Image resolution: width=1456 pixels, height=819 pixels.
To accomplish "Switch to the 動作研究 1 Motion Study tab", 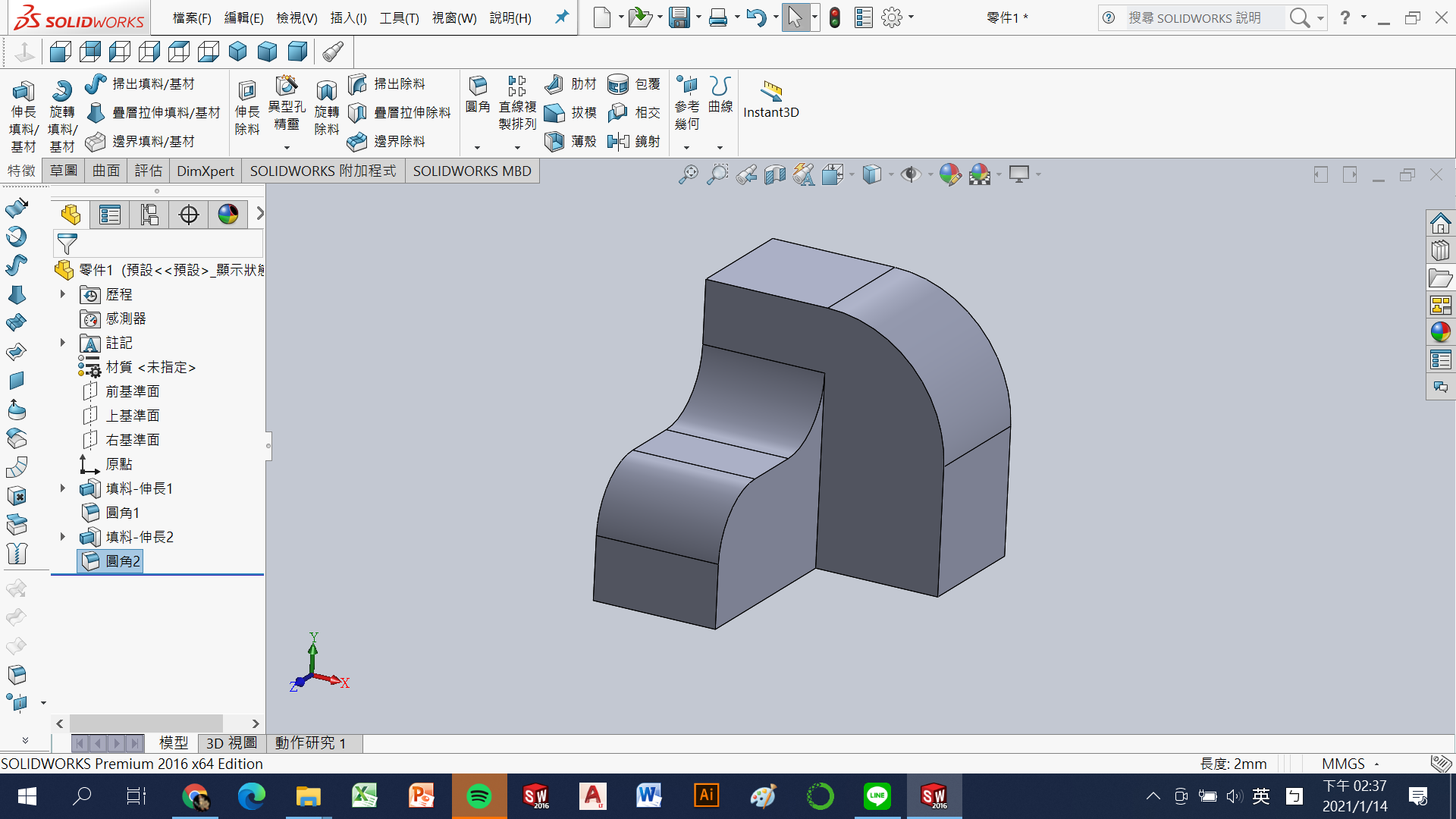I will (x=311, y=743).
